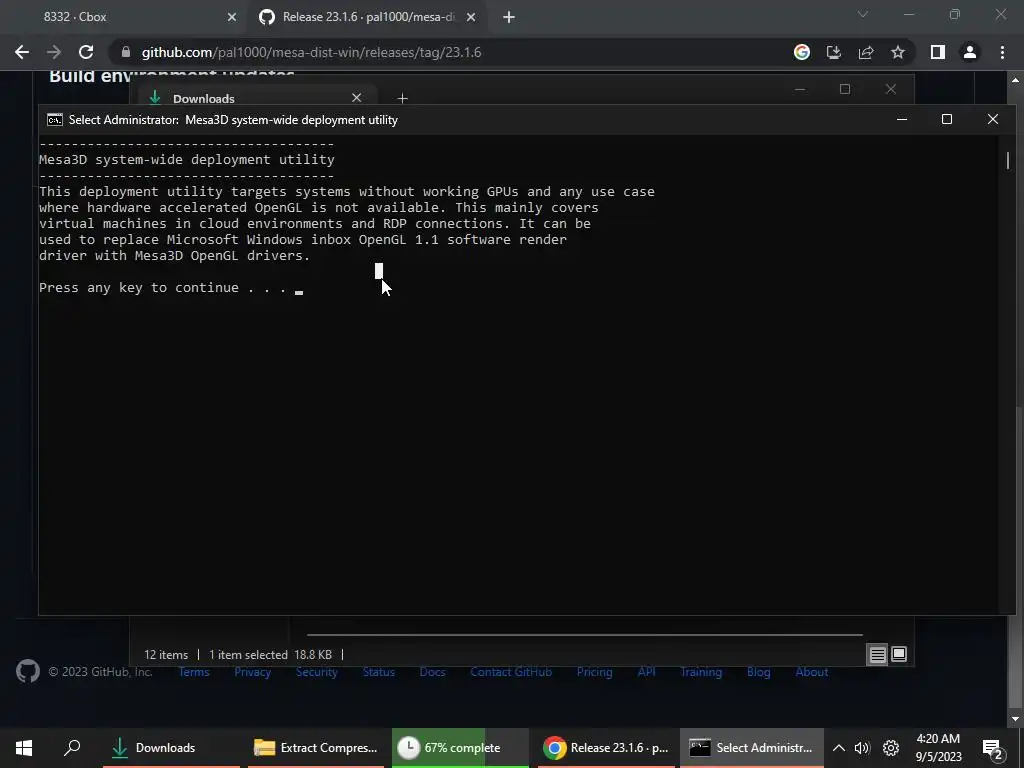Viewport: 1024px width, 768px height.
Task: Open the About footer link
Action: (812, 672)
